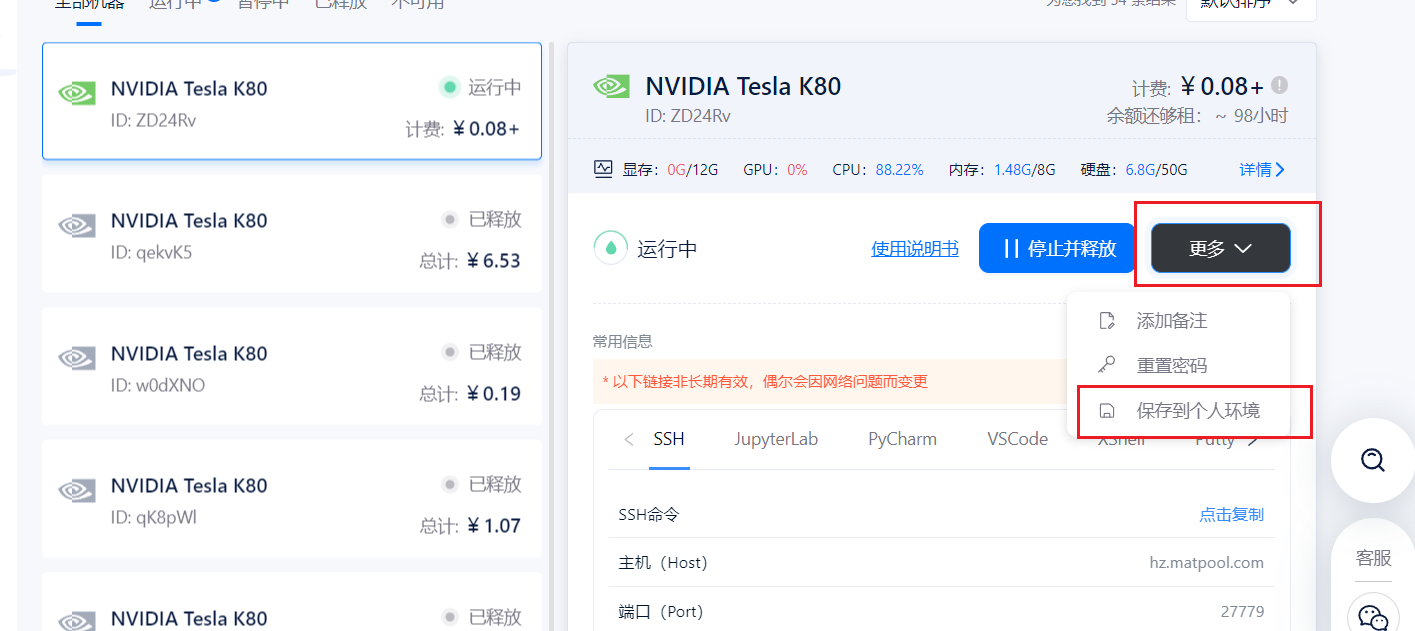Click the green running status droplet icon
The width and height of the screenshot is (1415, 631).
(x=610, y=248)
